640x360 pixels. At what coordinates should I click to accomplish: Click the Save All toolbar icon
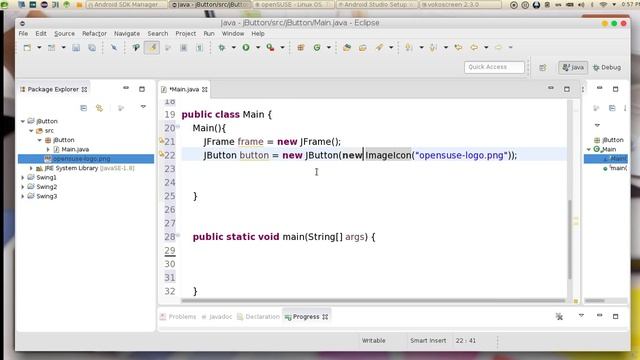tap(92, 48)
